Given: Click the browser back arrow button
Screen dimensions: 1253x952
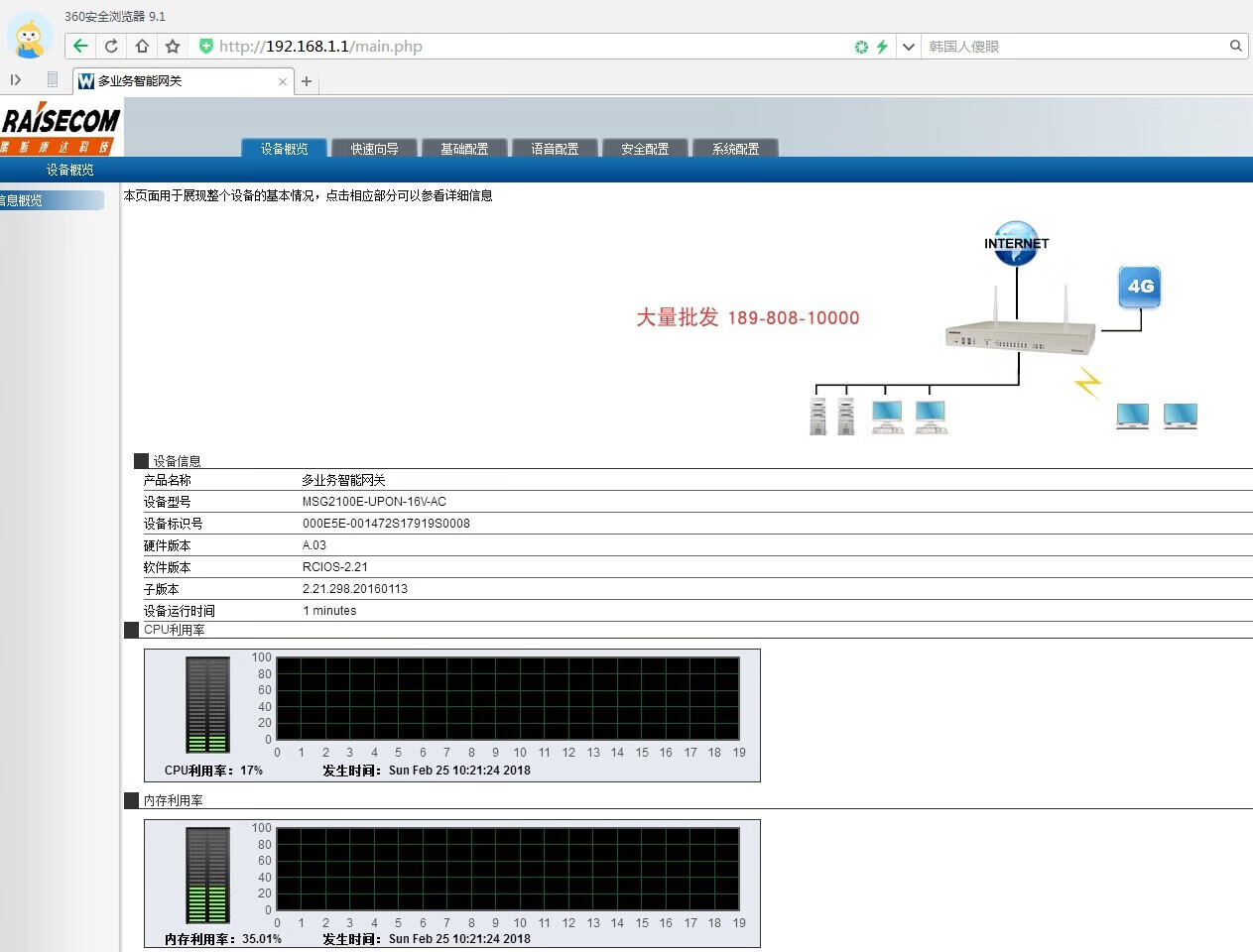Looking at the screenshot, I should tap(80, 46).
